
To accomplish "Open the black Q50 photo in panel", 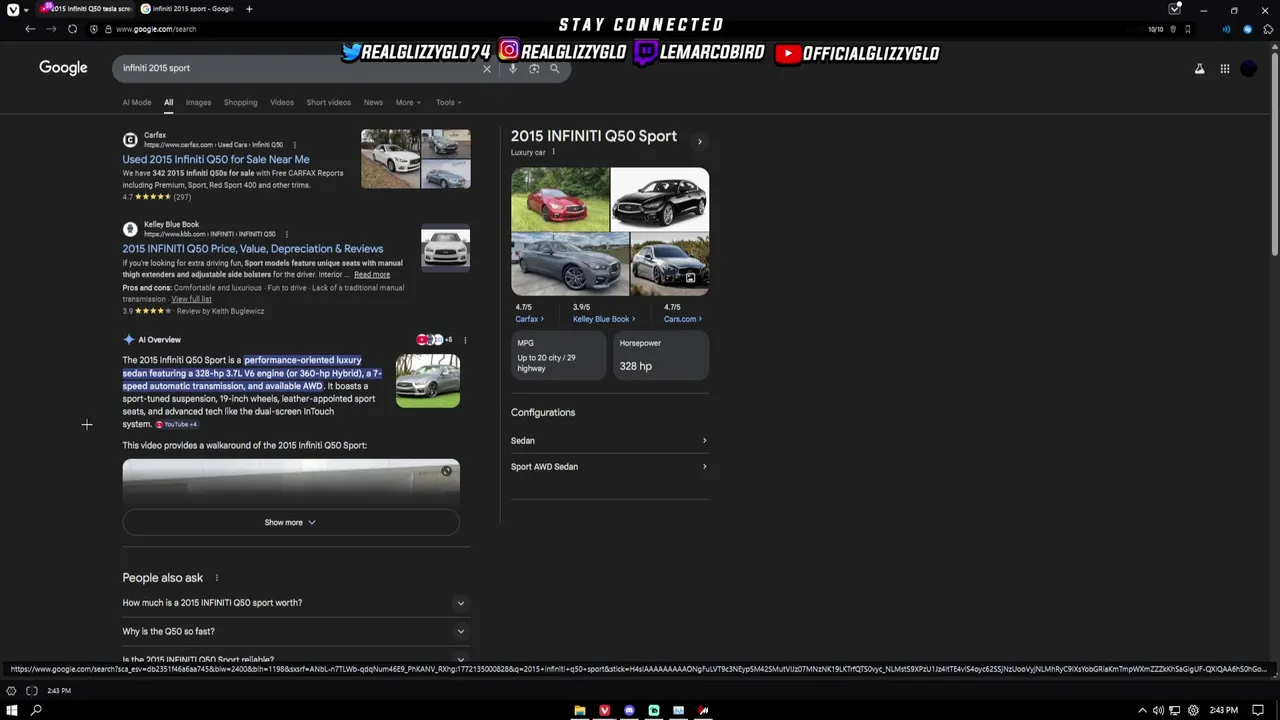I will tap(660, 199).
